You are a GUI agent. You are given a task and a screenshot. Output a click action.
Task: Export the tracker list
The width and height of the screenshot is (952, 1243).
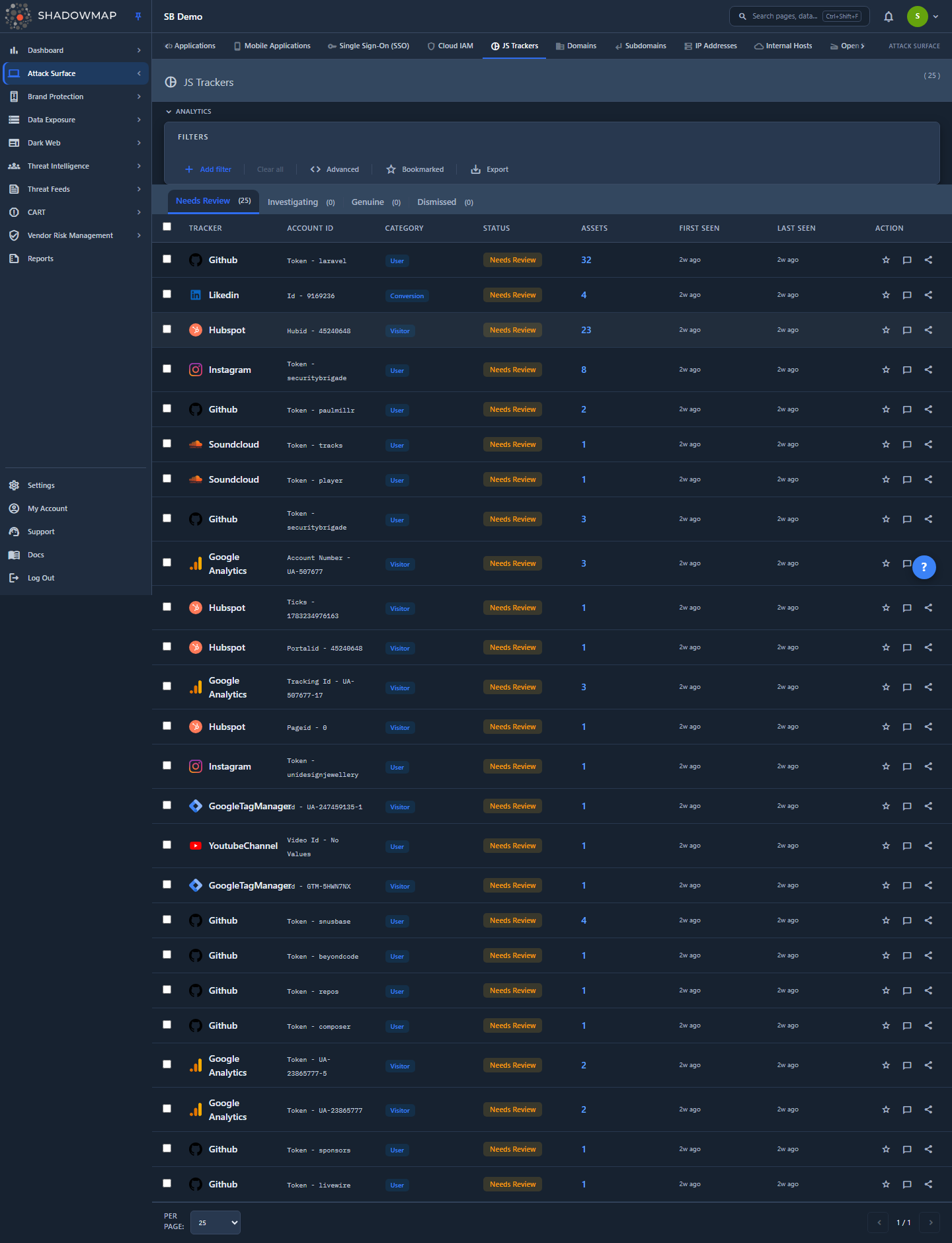[489, 169]
